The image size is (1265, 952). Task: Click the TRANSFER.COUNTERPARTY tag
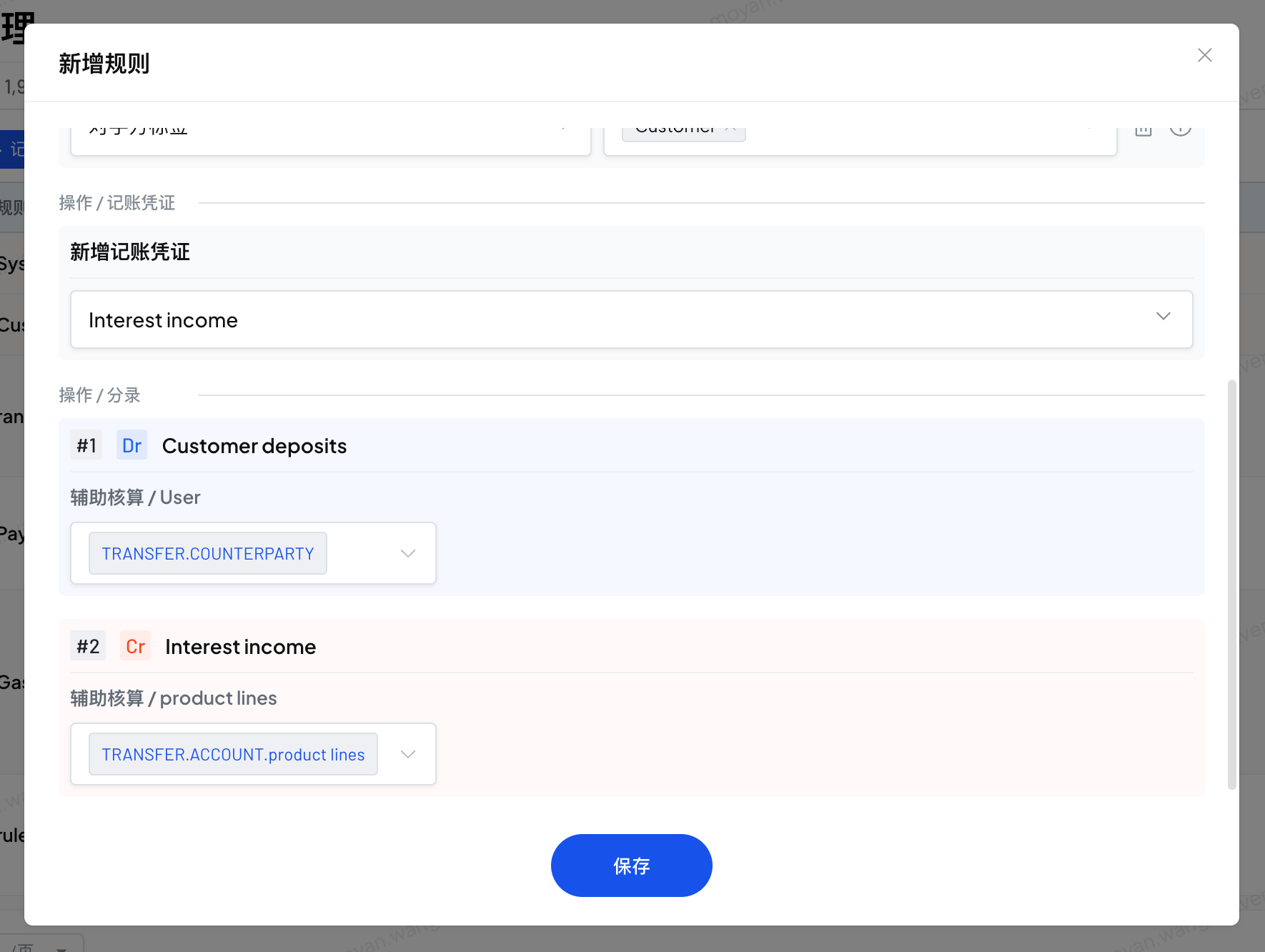point(207,553)
